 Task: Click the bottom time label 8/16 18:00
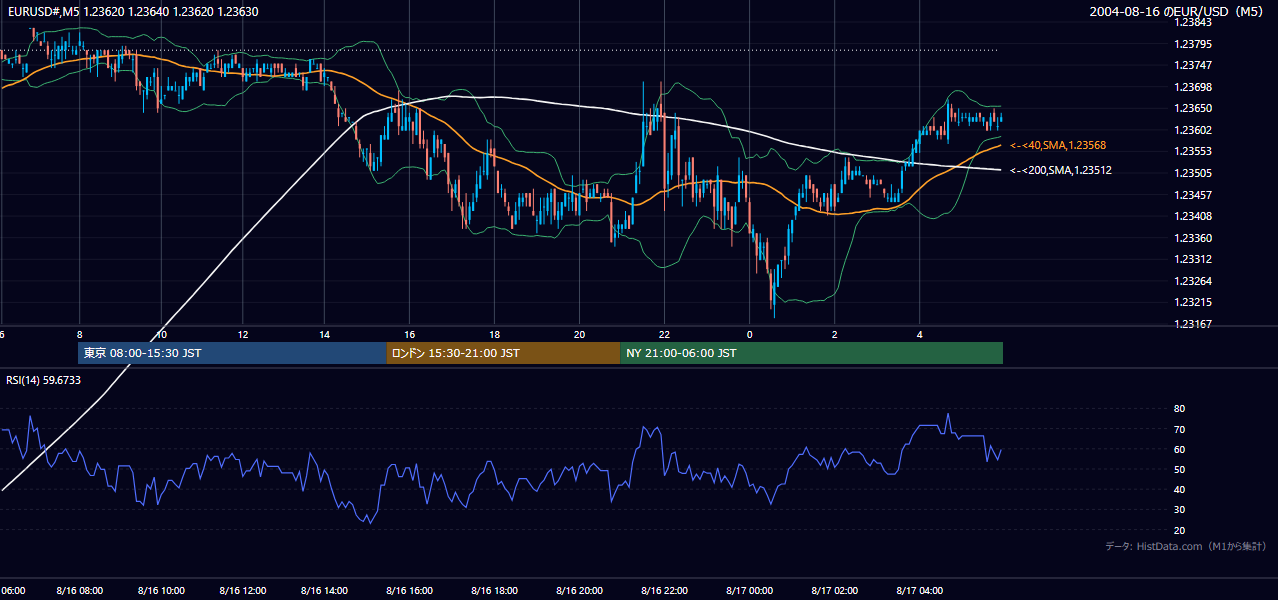[x=495, y=591]
